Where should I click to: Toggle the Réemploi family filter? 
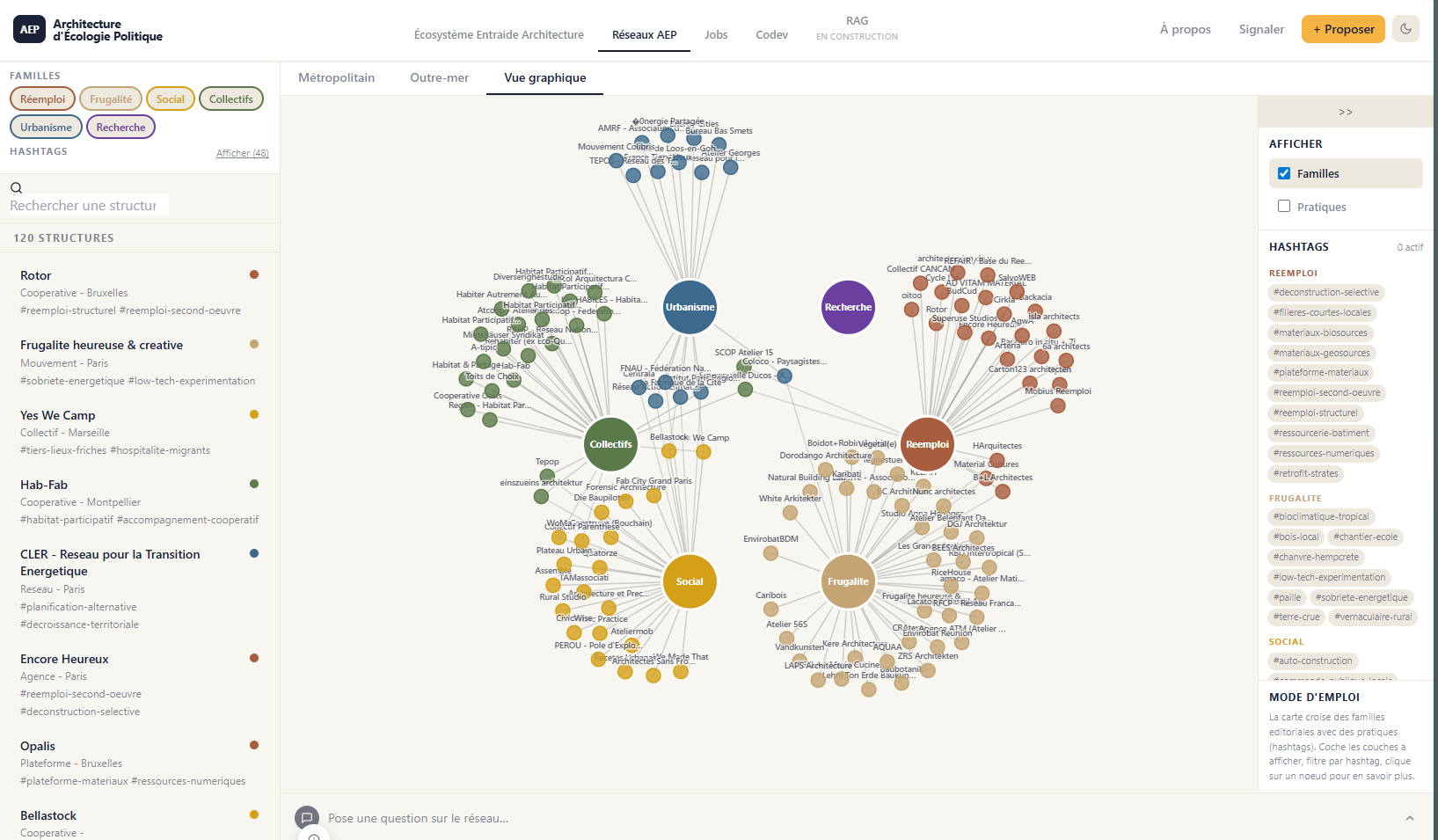(x=43, y=99)
